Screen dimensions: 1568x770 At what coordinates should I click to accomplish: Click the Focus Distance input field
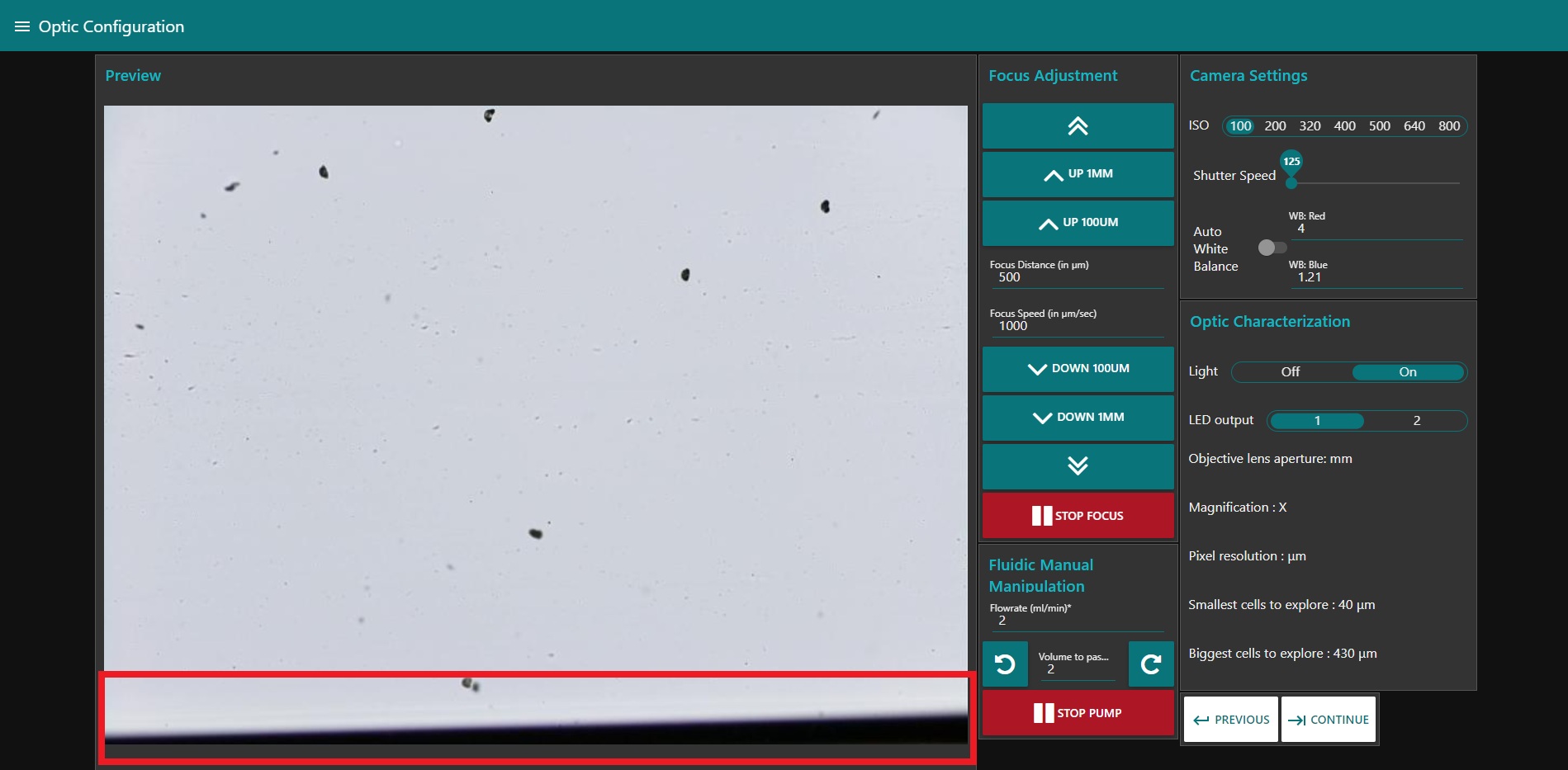[x=1078, y=277]
